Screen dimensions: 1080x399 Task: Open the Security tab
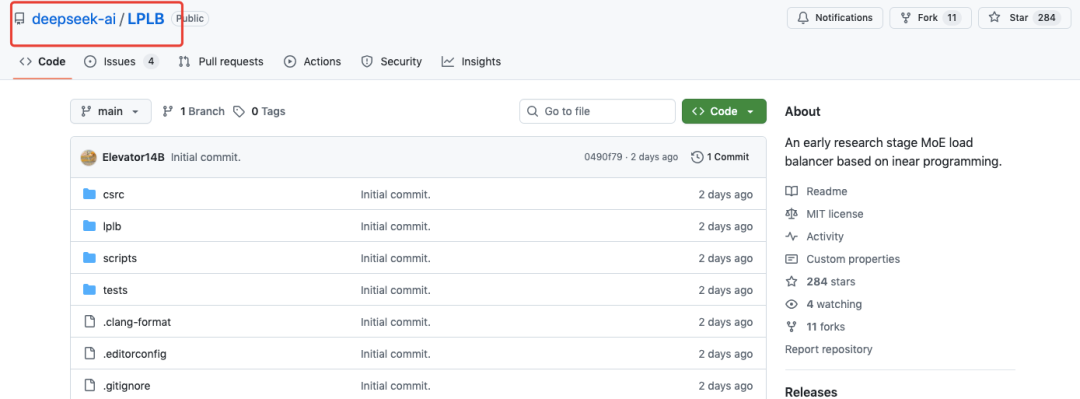(391, 61)
